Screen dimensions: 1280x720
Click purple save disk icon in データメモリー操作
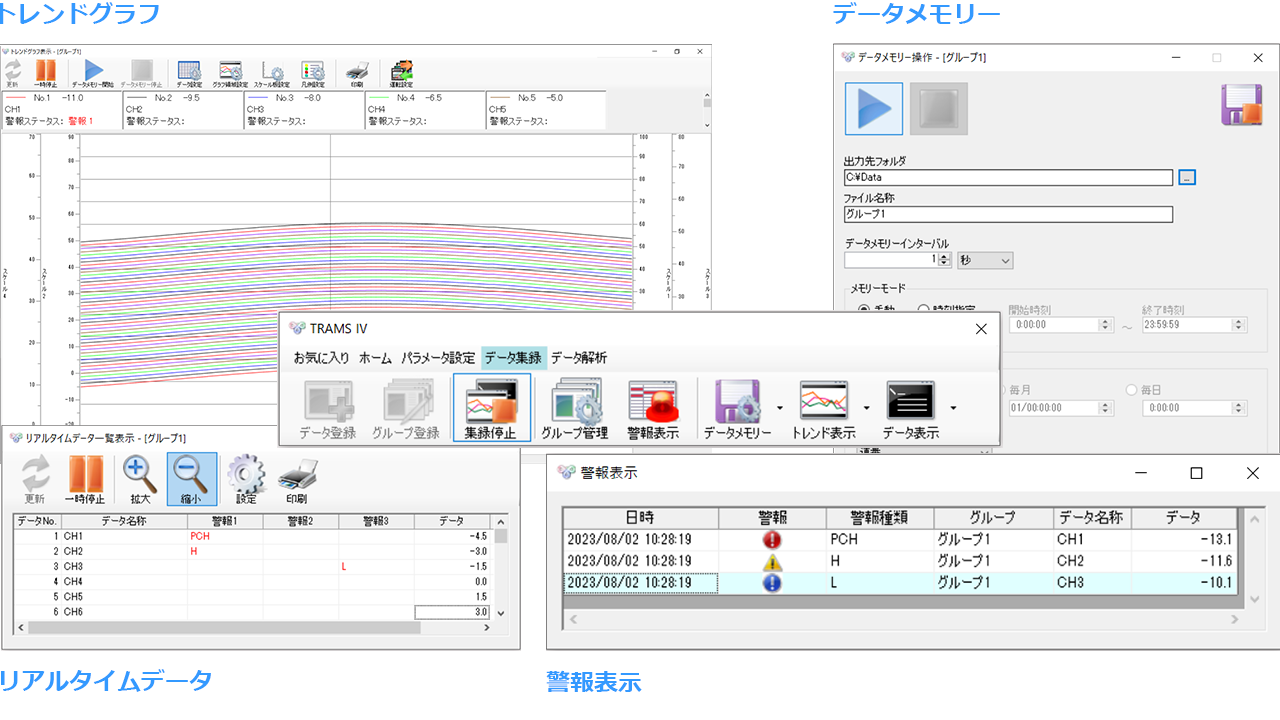click(1241, 105)
